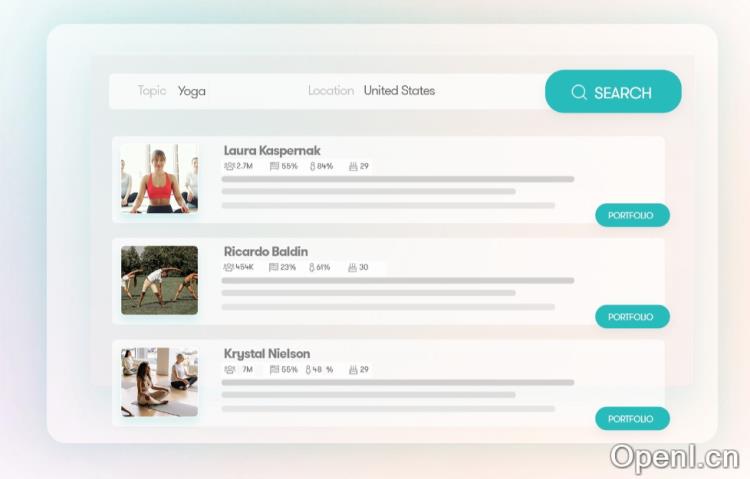Click followers icon beside 2.7M
This screenshot has height=479, width=750.
229,167
